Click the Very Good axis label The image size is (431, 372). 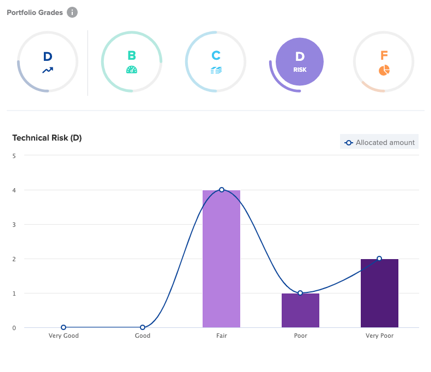(x=64, y=336)
